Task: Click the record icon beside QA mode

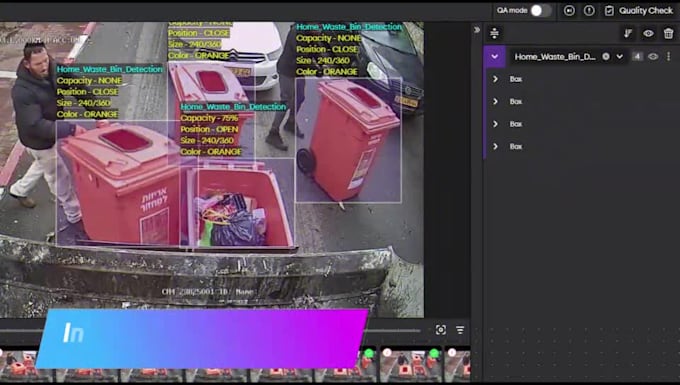Action: coord(569,10)
